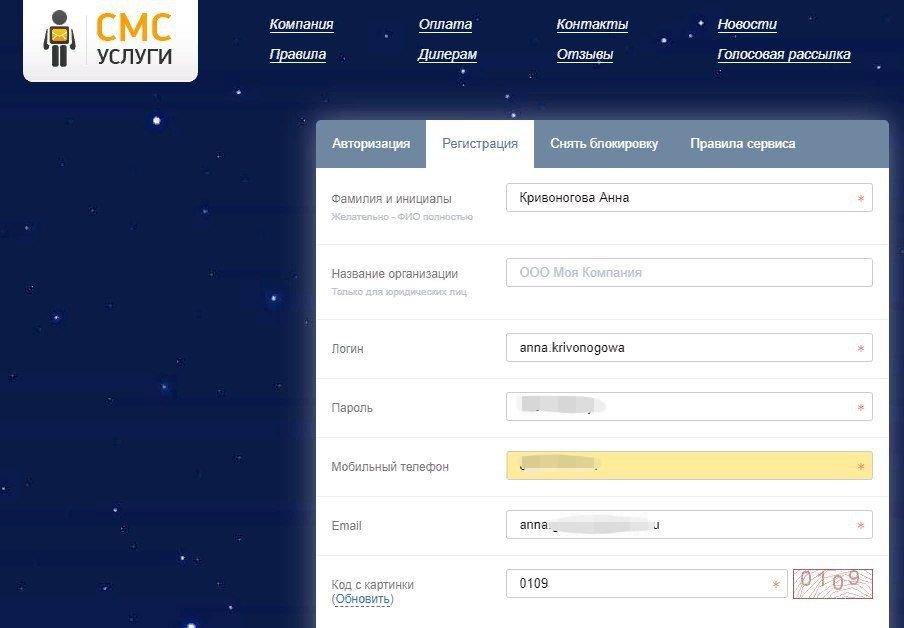Click the Фамилия и инициалы input field
The image size is (904, 628).
click(680, 198)
